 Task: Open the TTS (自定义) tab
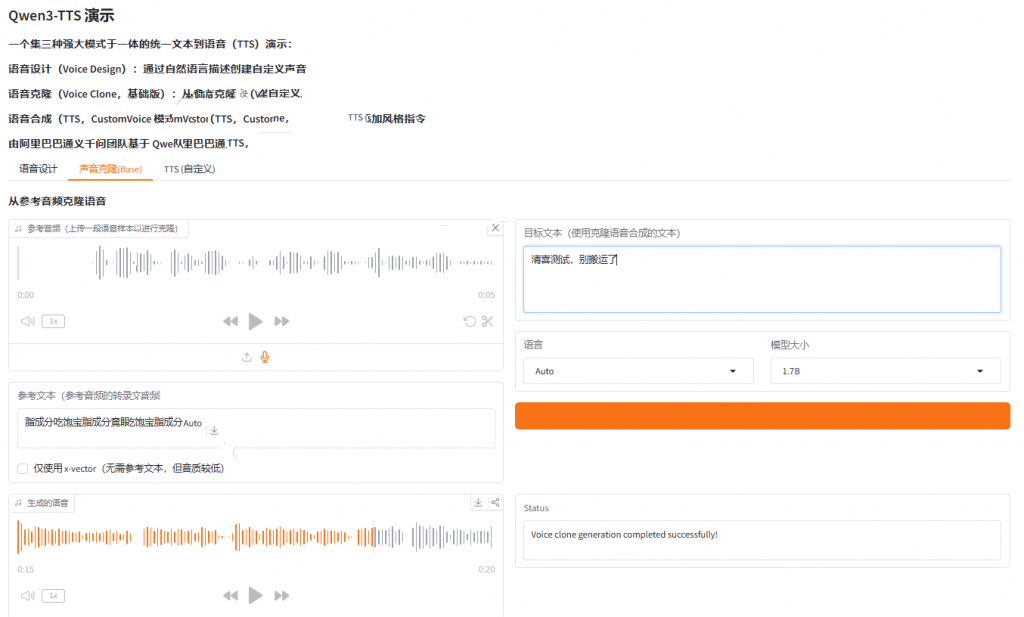189,169
